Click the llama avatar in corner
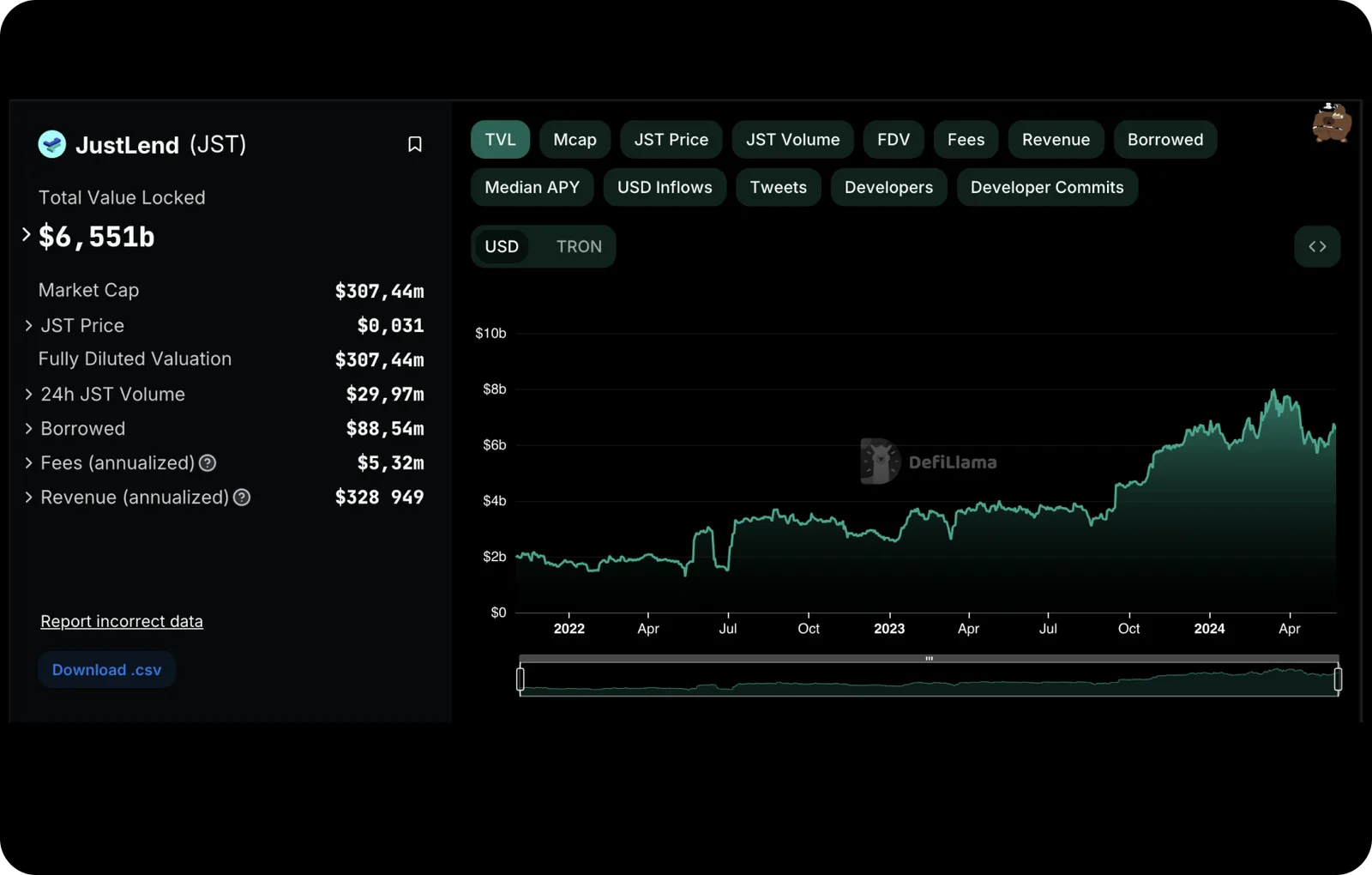The image size is (1372, 875). tap(1332, 124)
